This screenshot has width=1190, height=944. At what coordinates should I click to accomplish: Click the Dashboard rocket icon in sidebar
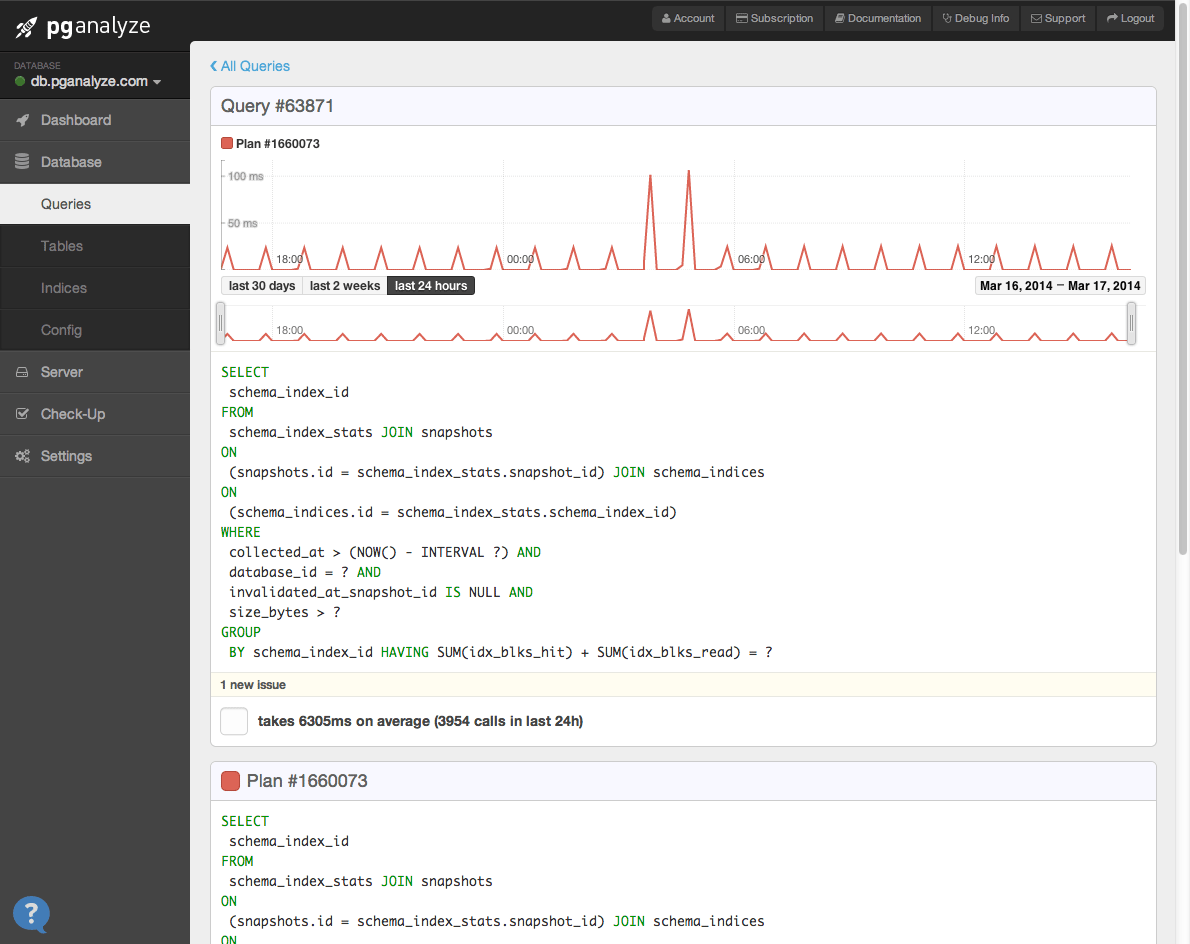pos(23,120)
